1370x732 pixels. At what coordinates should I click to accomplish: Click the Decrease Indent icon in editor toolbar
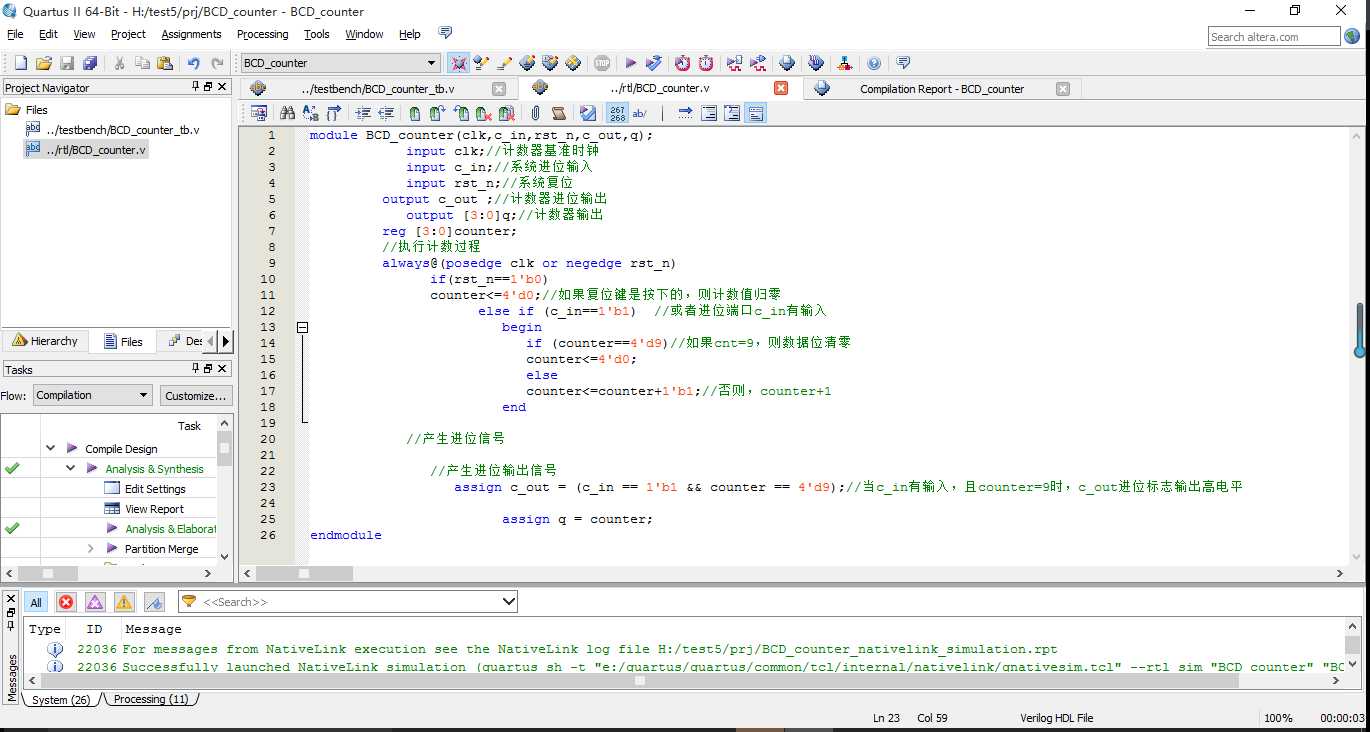coord(386,113)
